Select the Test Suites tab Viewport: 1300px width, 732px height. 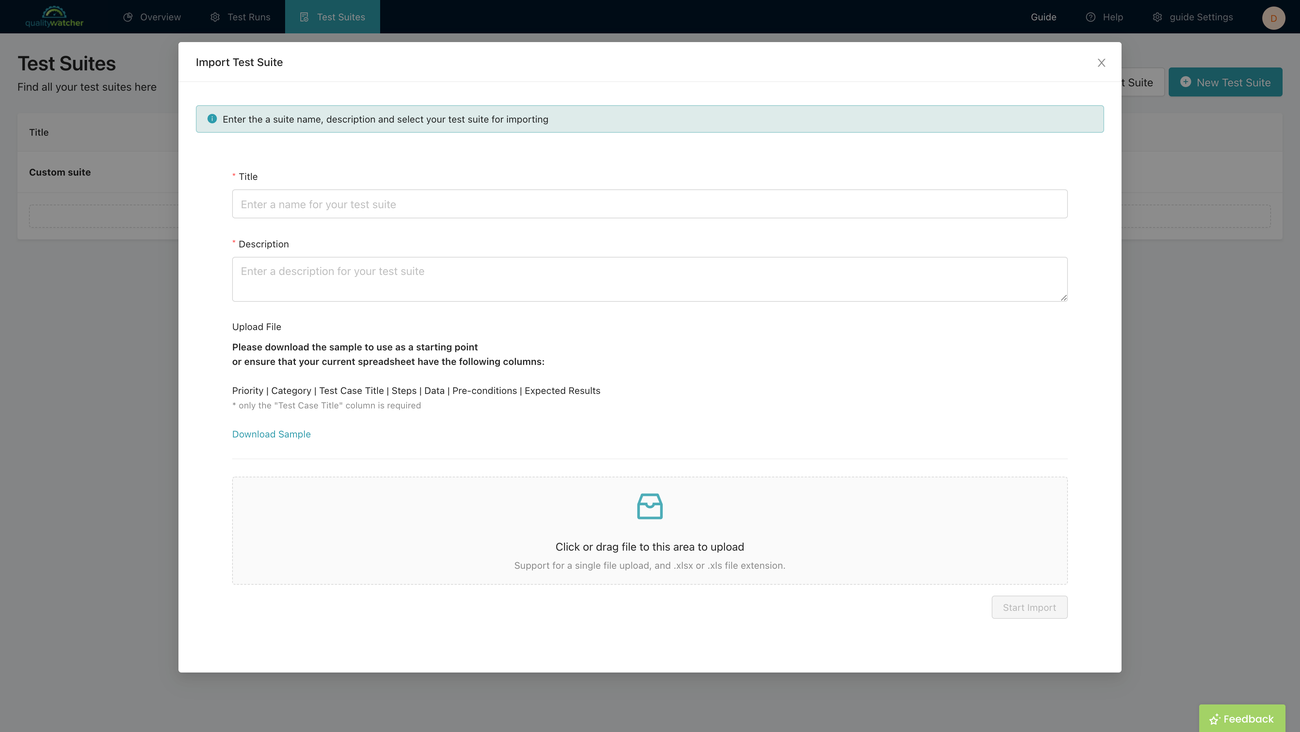tap(333, 17)
